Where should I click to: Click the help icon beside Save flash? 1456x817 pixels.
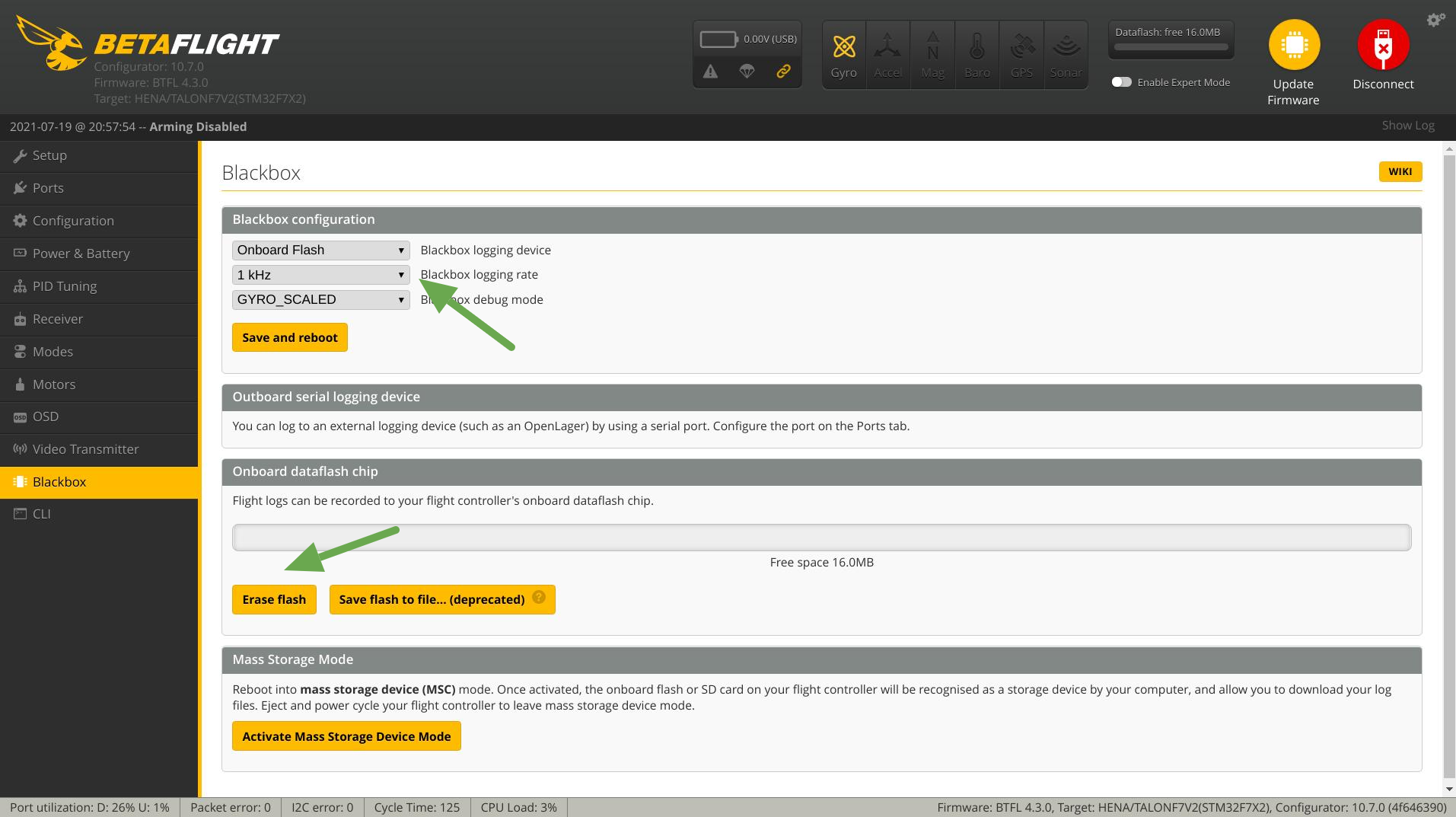[539, 597]
